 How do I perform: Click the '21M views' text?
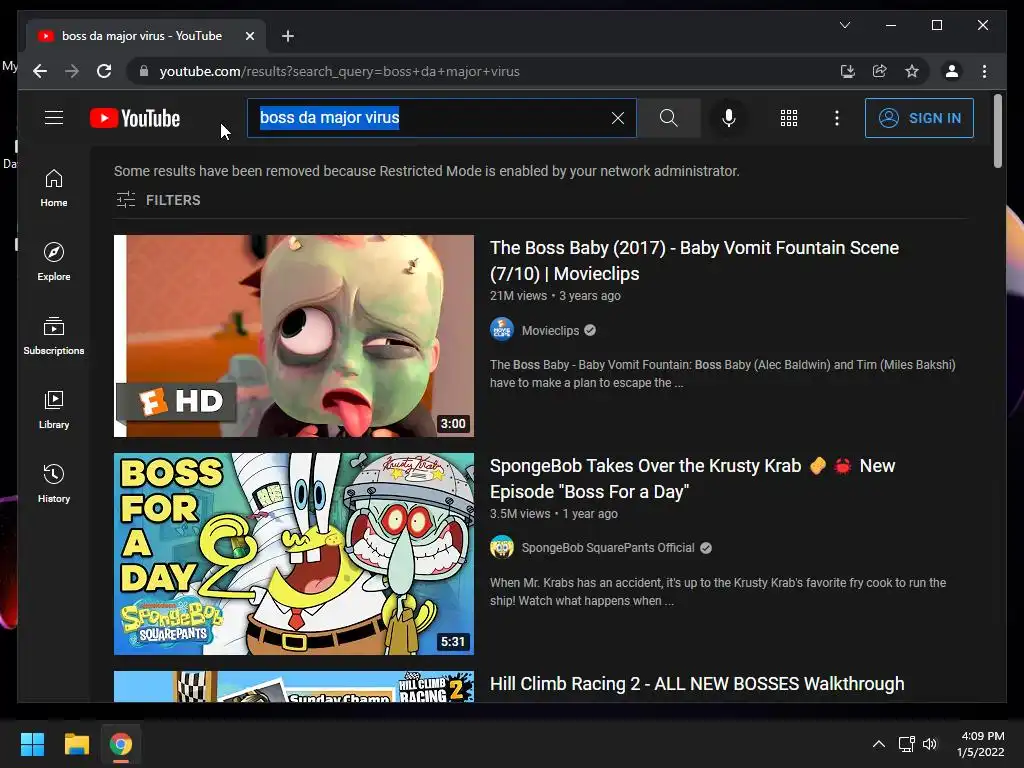(x=519, y=296)
